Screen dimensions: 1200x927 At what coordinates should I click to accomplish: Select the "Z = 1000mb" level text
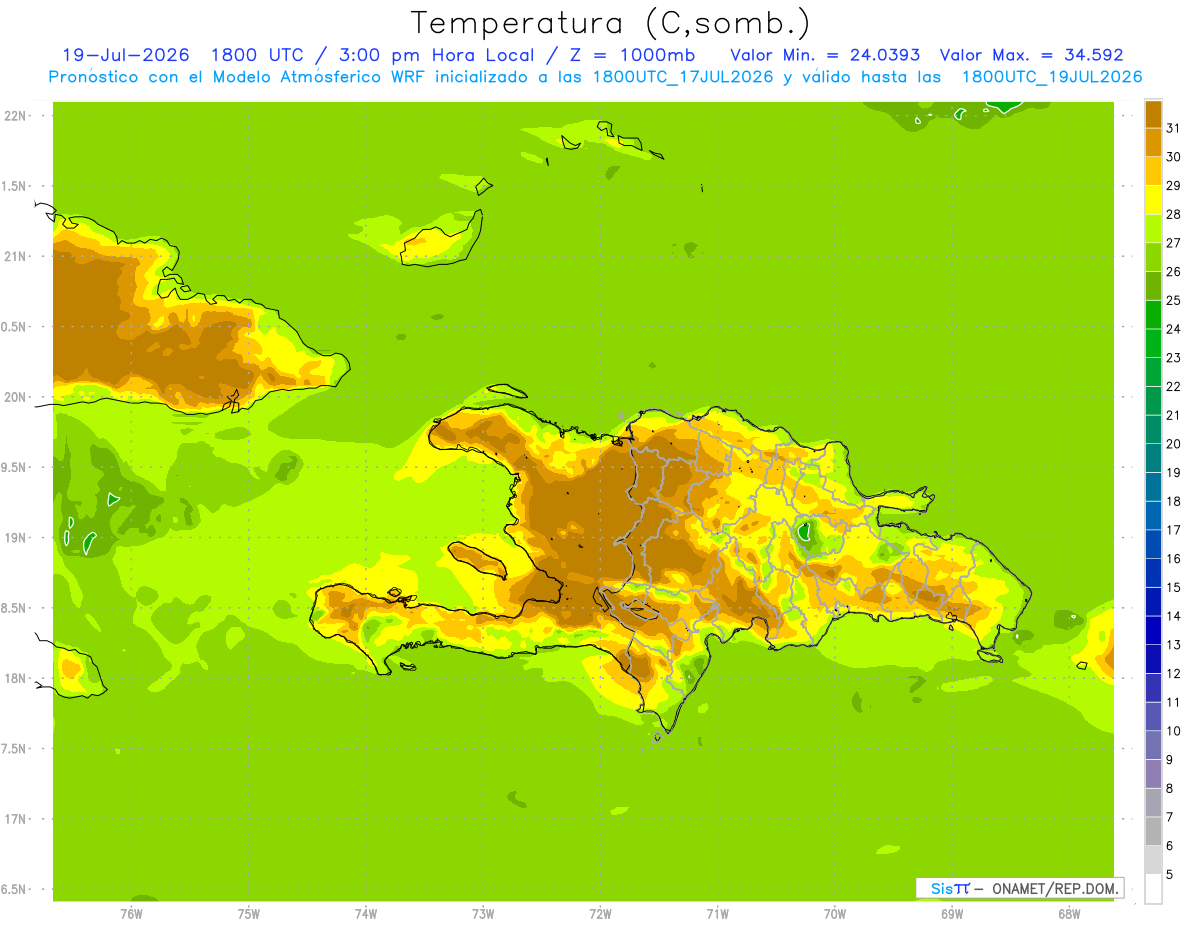coord(634,55)
